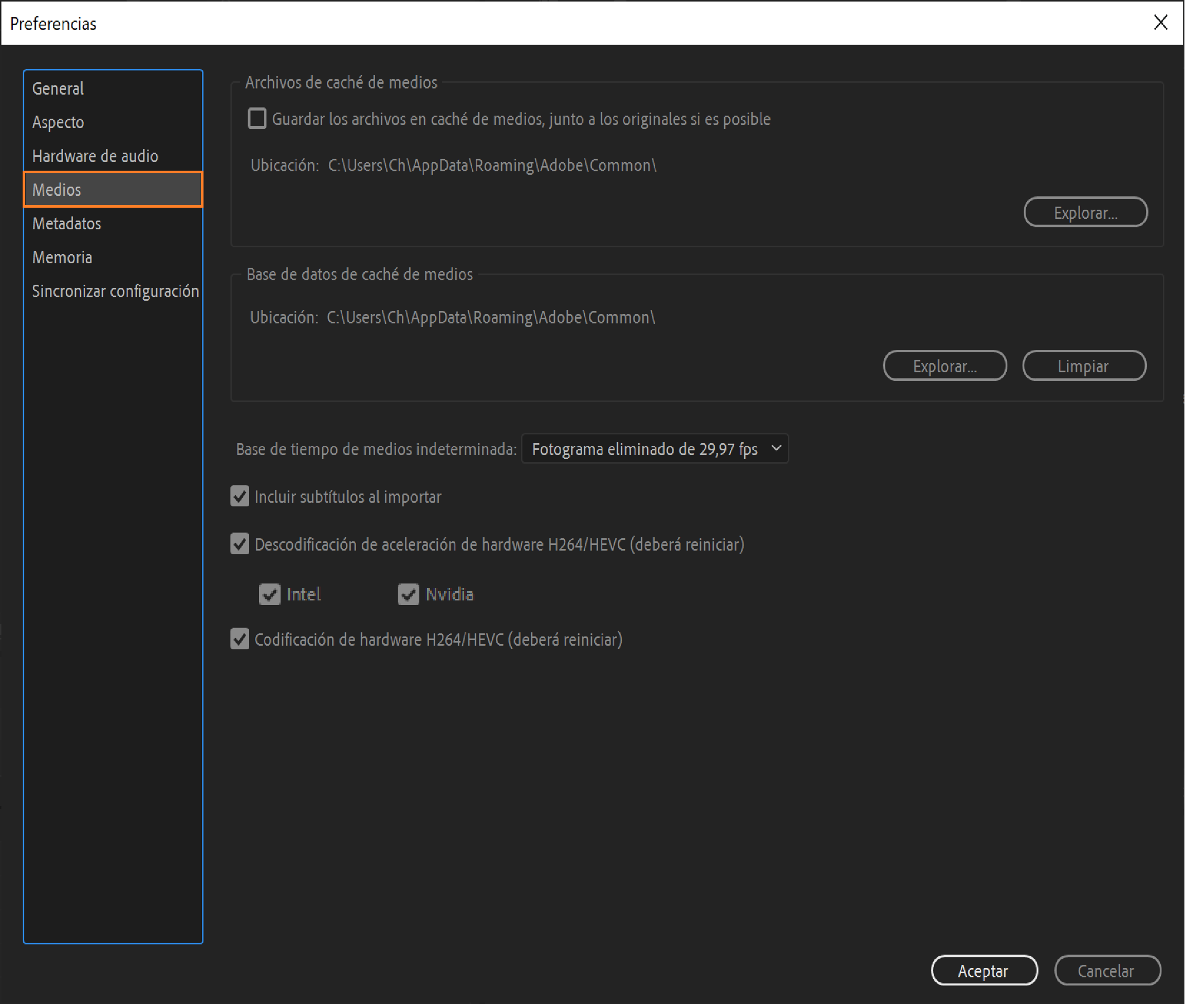Switch to Memoria preferences

[62, 257]
